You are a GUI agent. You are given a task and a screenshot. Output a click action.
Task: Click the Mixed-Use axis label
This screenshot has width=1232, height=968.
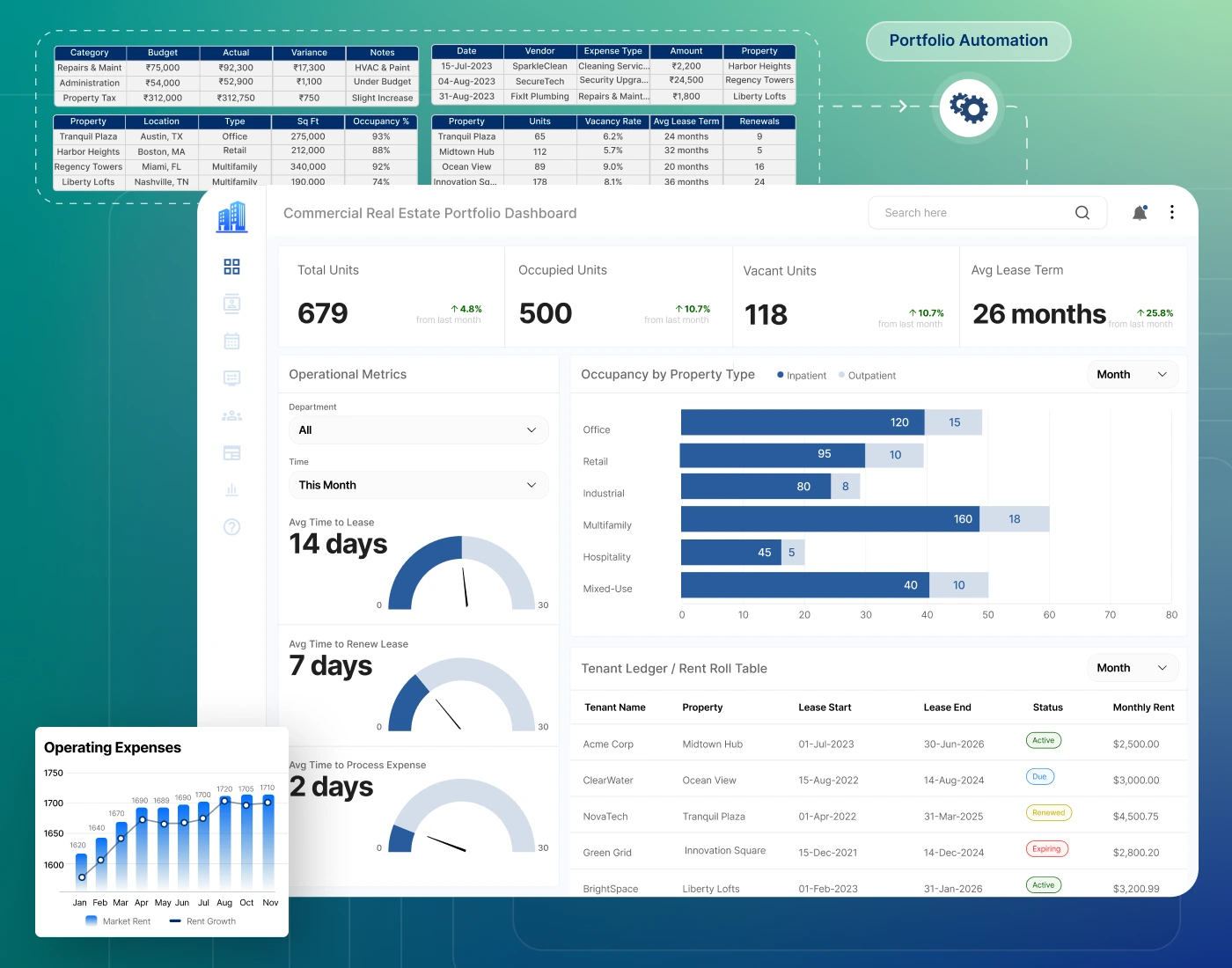pyautogui.click(x=607, y=589)
